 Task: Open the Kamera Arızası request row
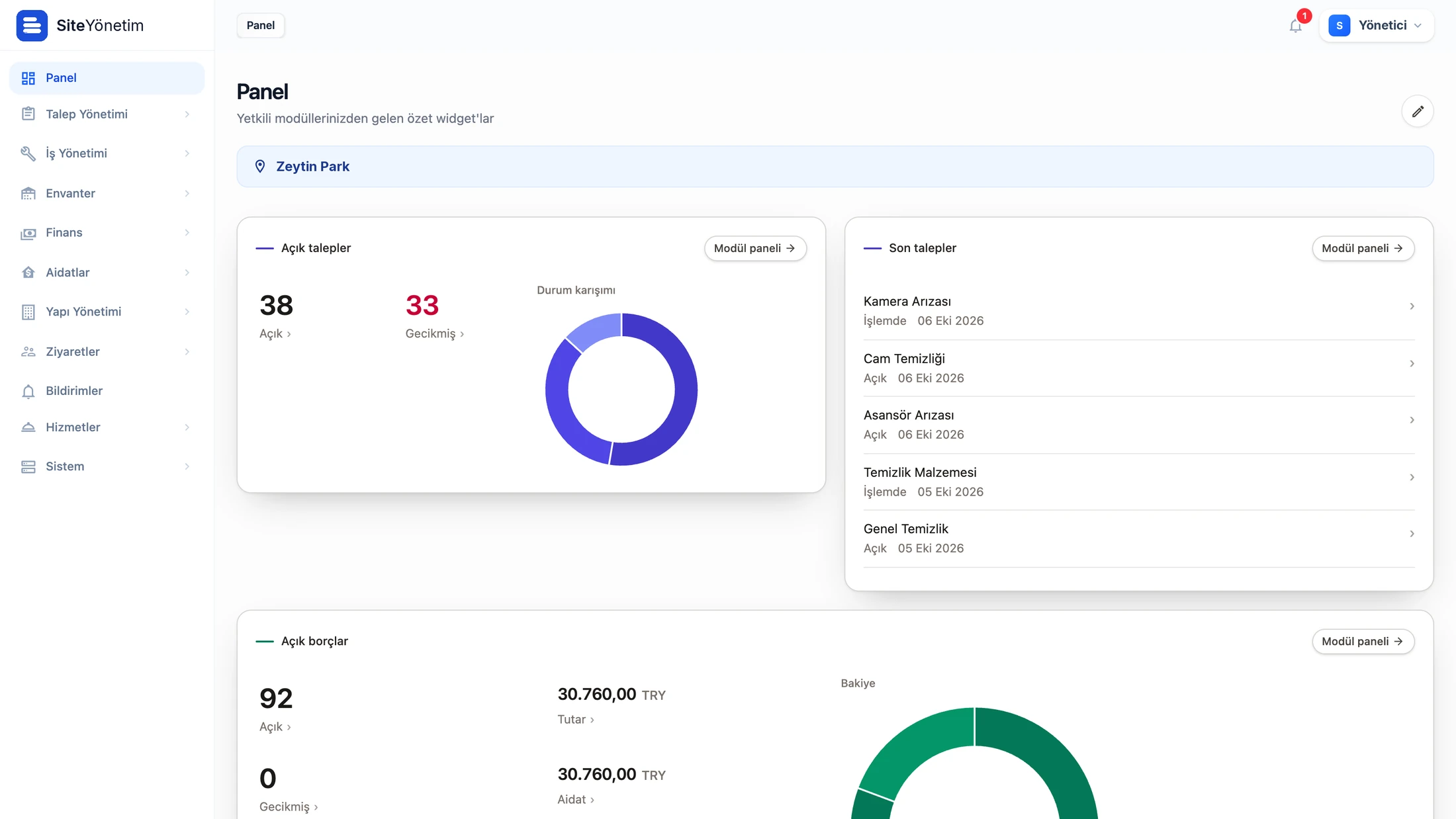point(1139,311)
